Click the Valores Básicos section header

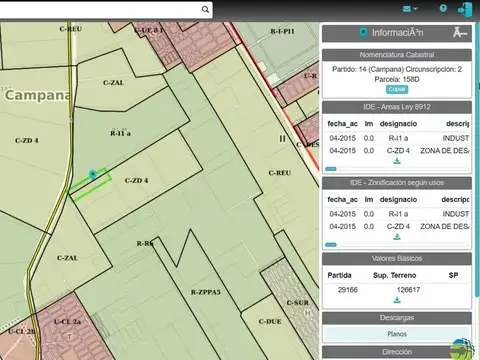coord(397,258)
